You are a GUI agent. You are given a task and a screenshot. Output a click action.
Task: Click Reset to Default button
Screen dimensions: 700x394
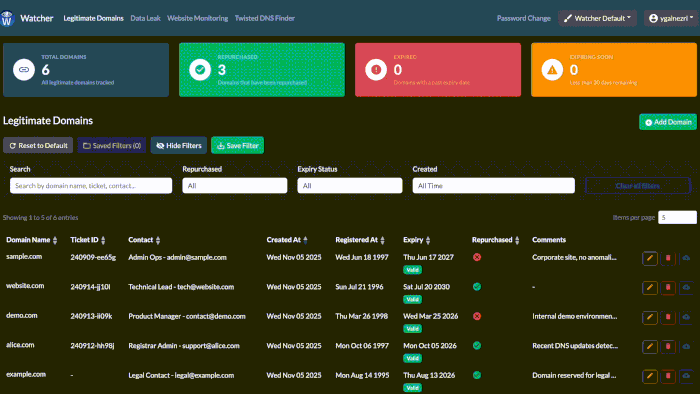pyautogui.click(x=38, y=145)
